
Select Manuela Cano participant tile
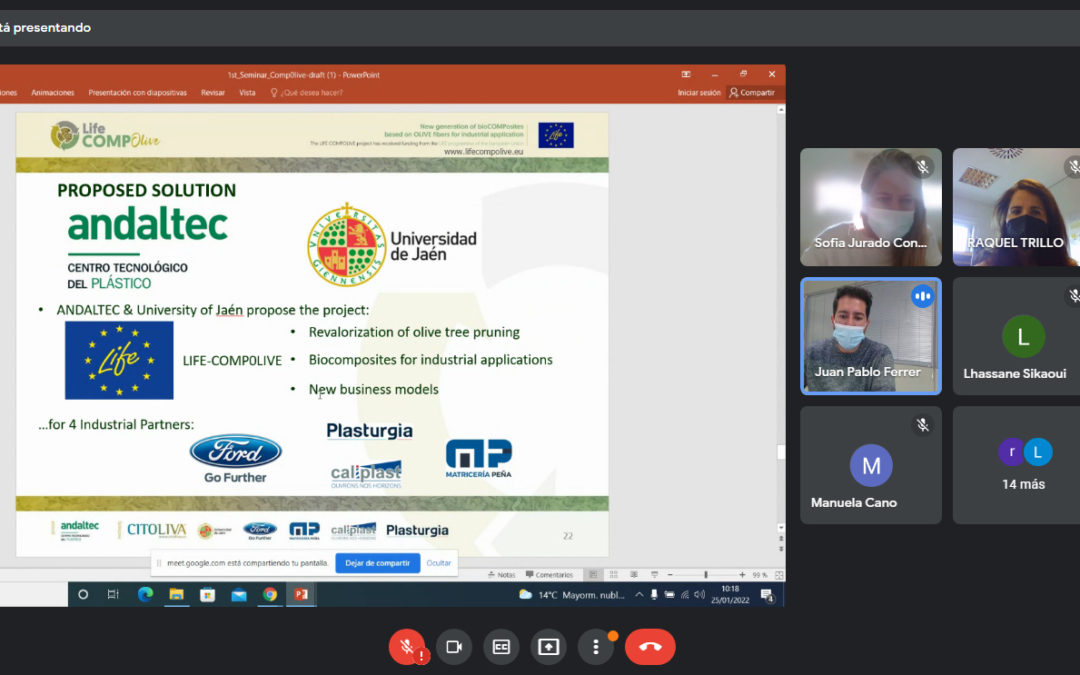click(x=871, y=465)
